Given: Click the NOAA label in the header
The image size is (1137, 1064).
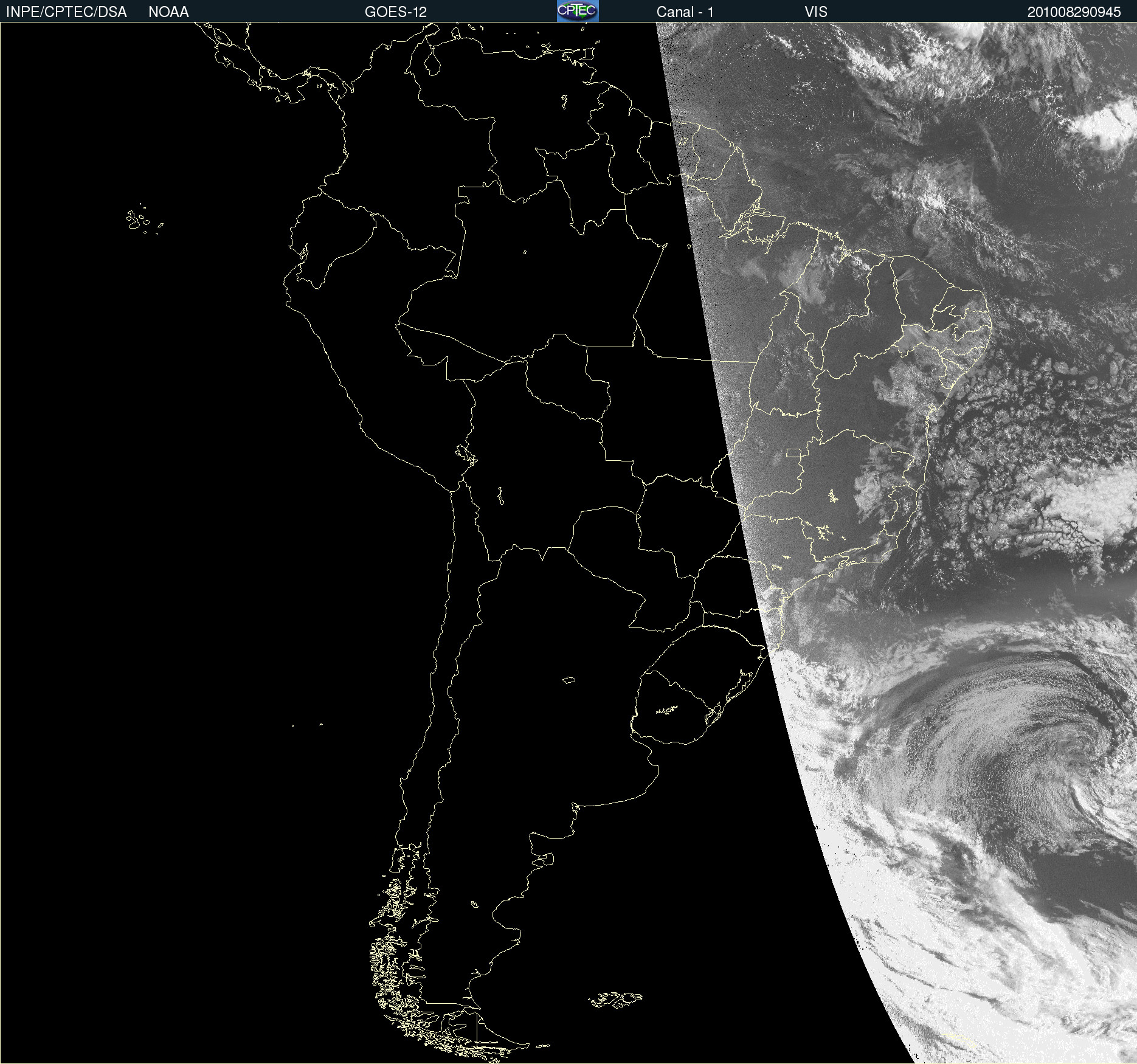Looking at the screenshot, I should coord(168,12).
